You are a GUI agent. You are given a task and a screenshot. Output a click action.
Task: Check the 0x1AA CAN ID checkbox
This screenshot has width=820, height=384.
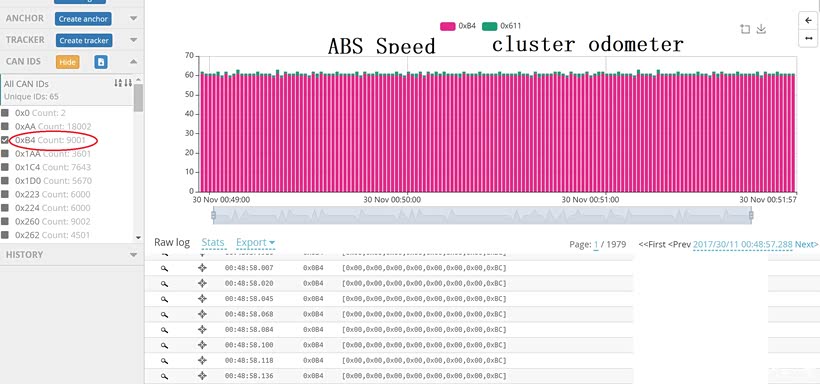click(x=5, y=153)
